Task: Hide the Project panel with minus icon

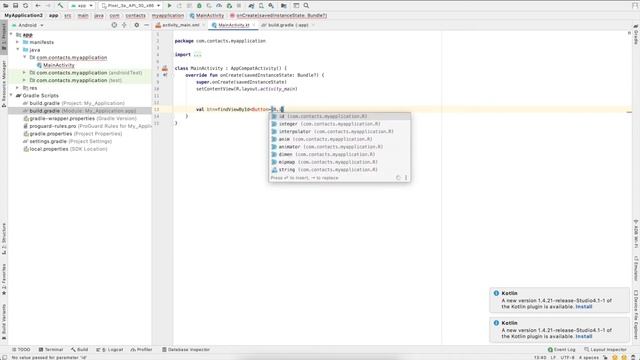Action: pos(147,25)
